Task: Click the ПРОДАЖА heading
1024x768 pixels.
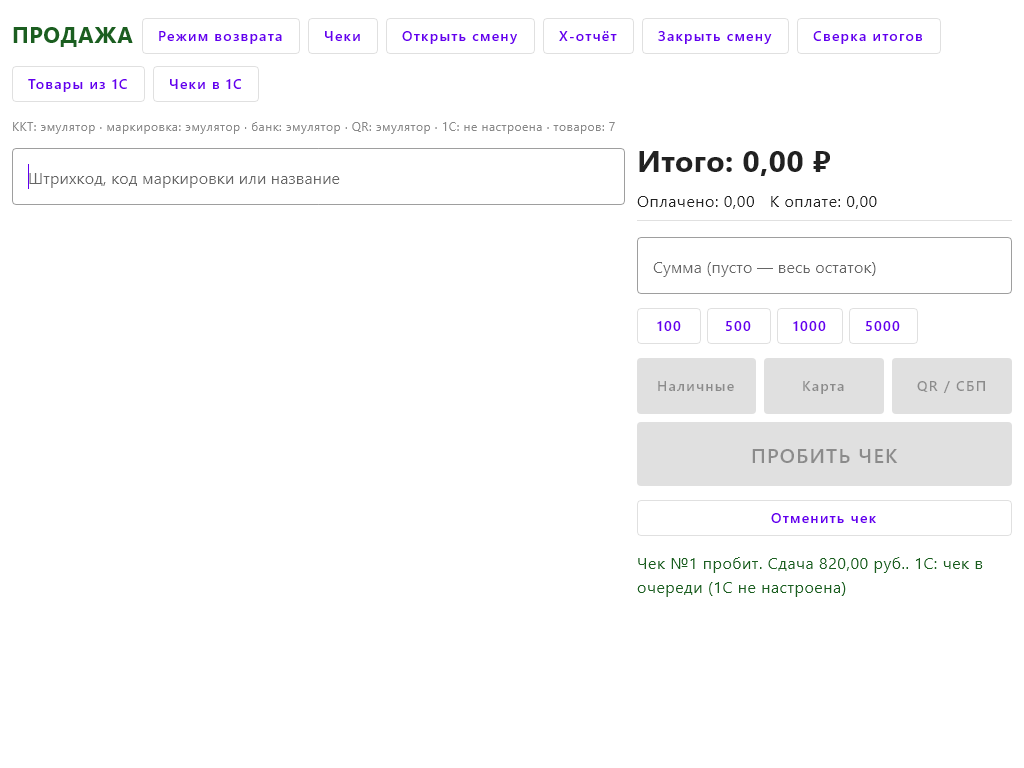Action: [72, 35]
